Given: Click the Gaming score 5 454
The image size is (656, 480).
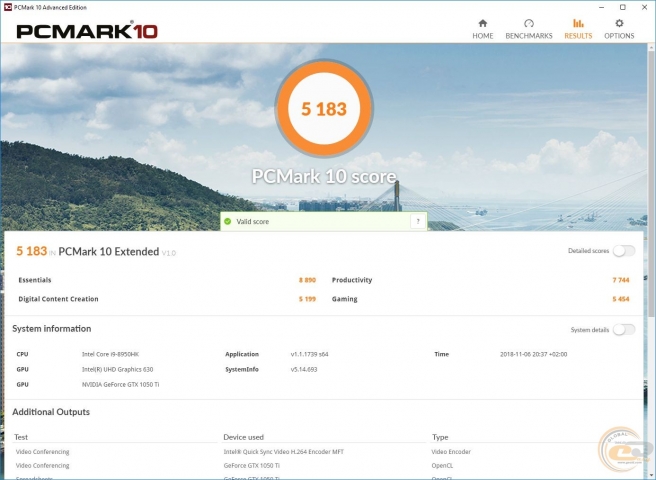Looking at the screenshot, I should coord(621,299).
